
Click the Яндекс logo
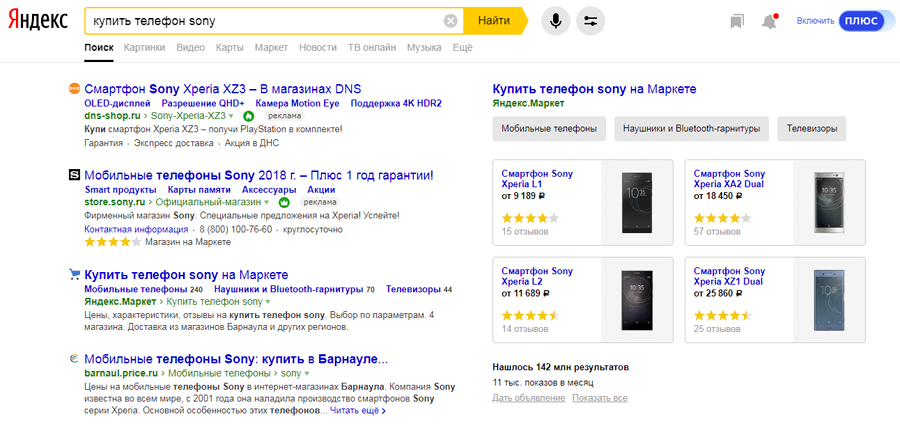37,21
